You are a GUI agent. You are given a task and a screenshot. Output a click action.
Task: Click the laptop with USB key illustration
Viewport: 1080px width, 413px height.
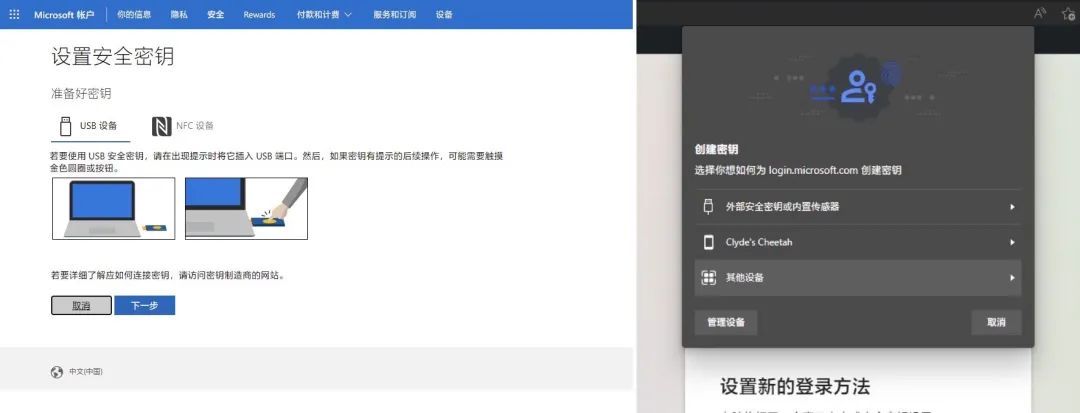pos(114,209)
